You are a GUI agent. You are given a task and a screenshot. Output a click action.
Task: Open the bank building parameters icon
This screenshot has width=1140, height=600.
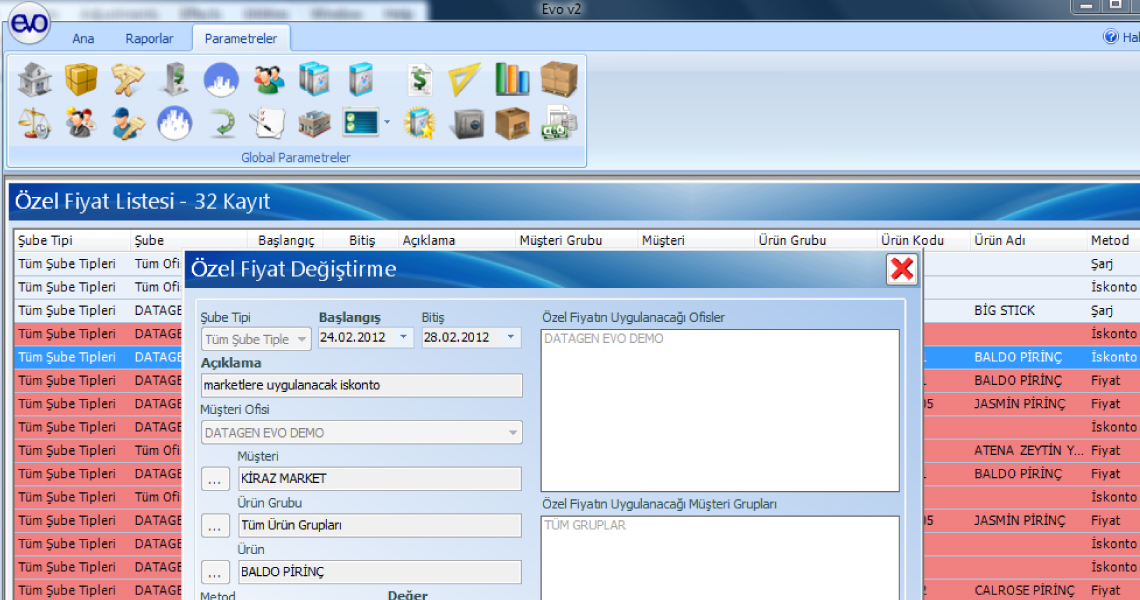pos(34,79)
